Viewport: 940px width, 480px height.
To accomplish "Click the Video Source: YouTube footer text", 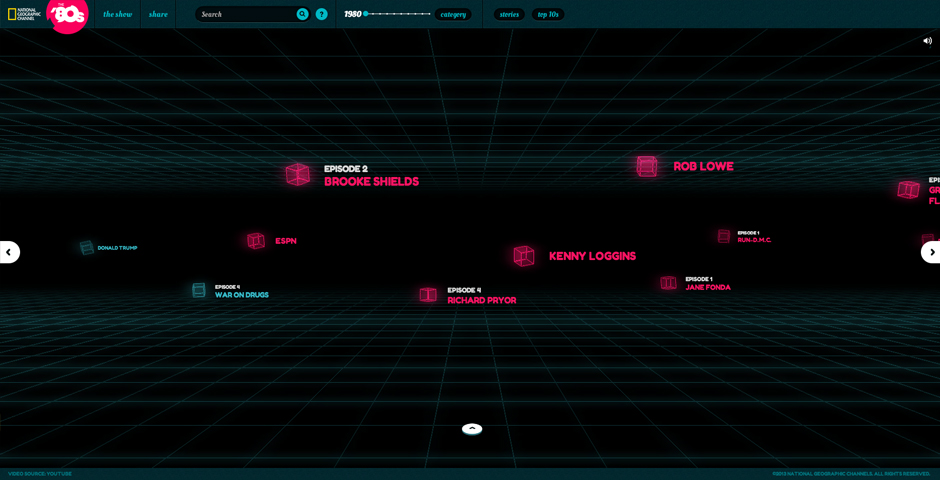I will (x=40, y=474).
